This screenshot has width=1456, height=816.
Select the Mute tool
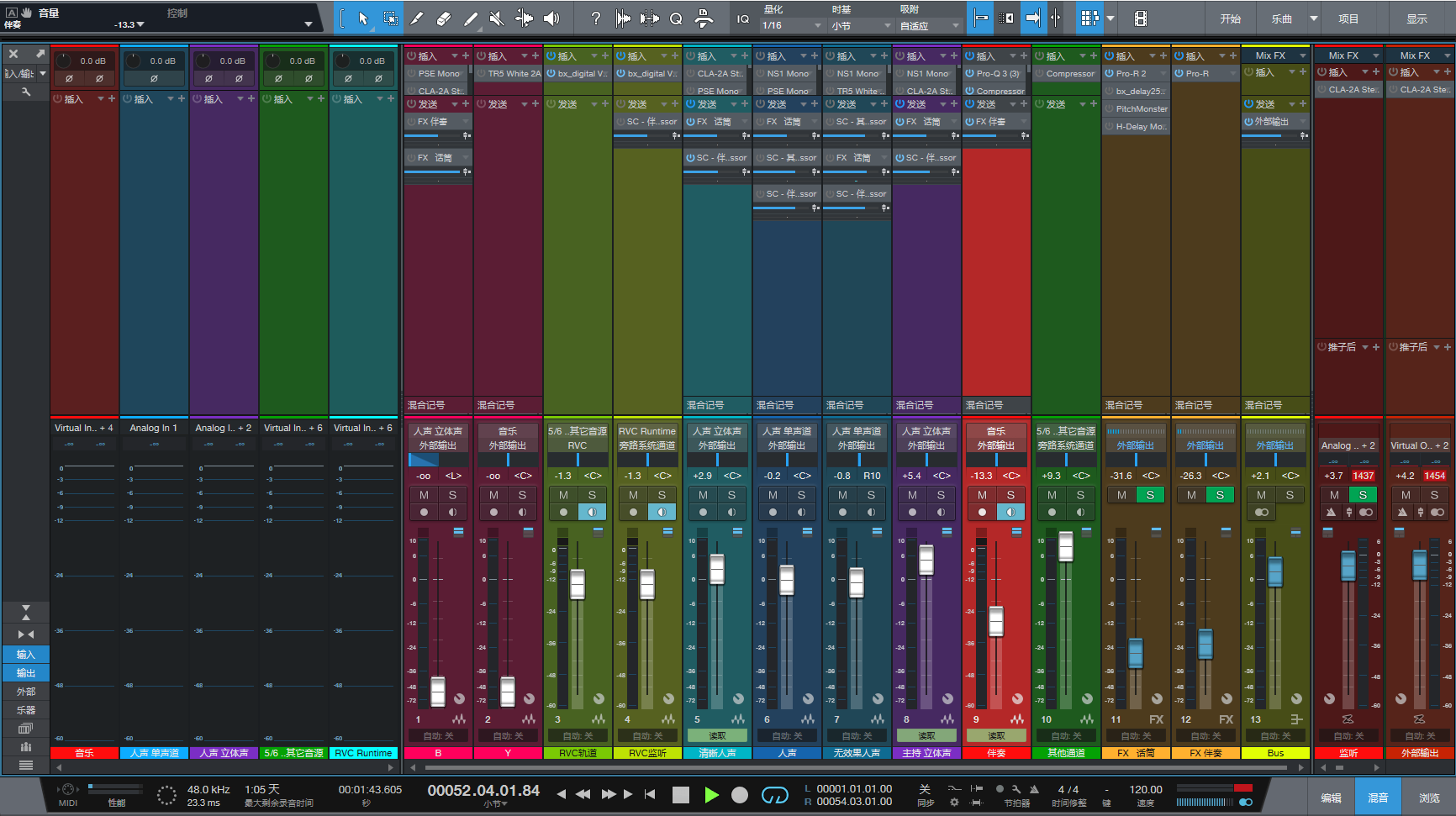point(497,18)
